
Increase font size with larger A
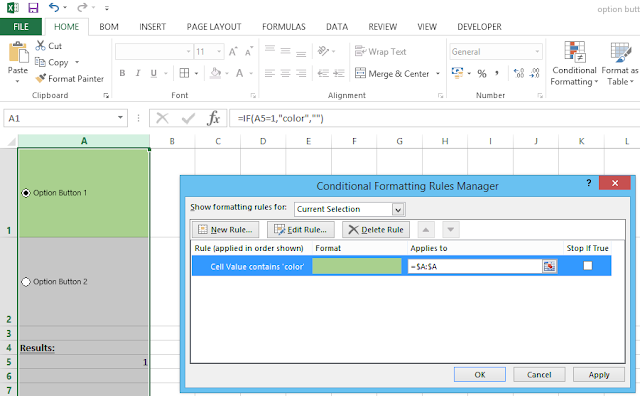coord(233,51)
